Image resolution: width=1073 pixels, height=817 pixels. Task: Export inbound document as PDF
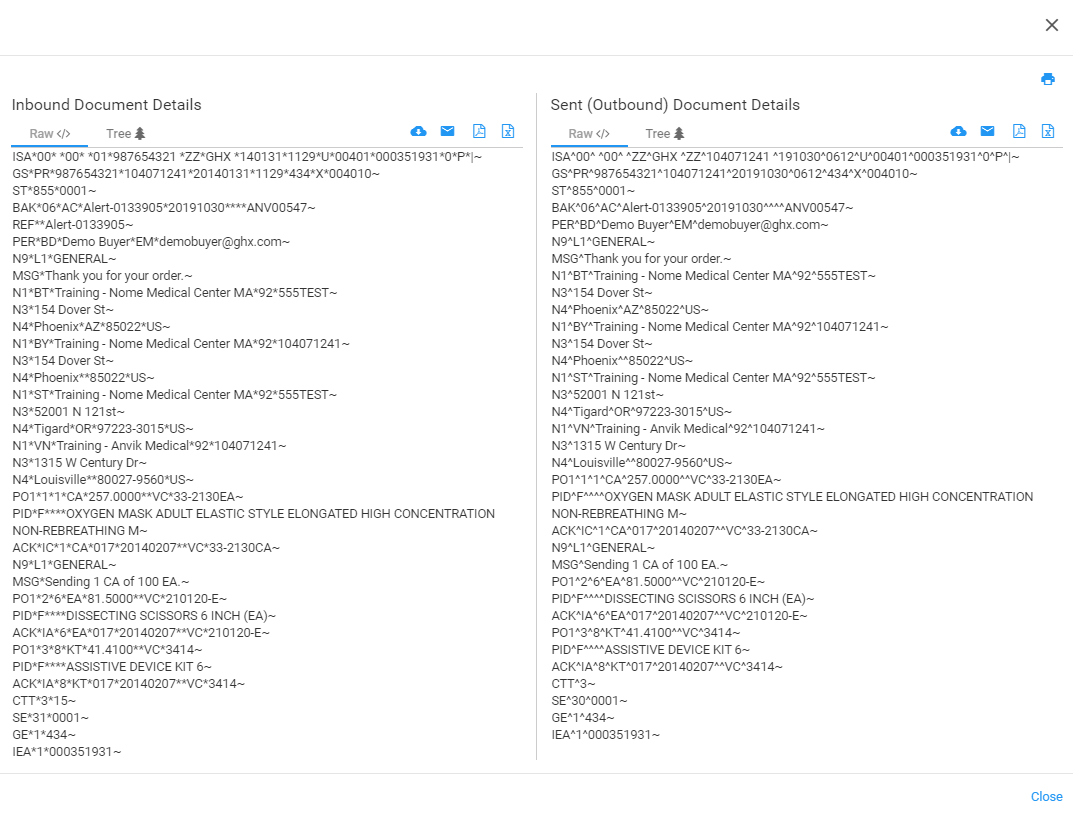click(479, 132)
